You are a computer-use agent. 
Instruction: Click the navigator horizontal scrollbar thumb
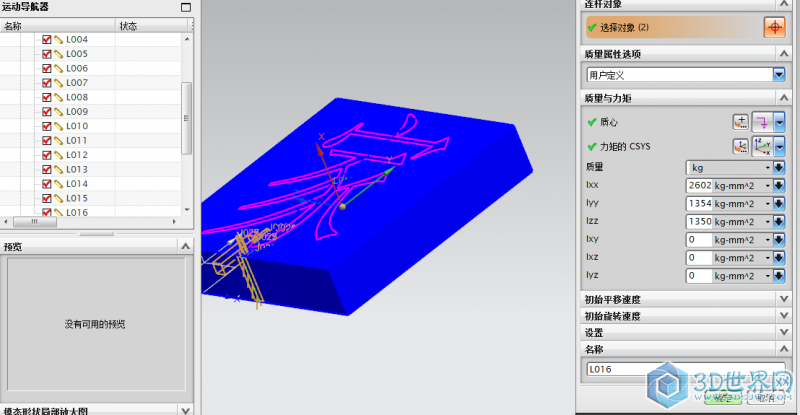click(35, 222)
